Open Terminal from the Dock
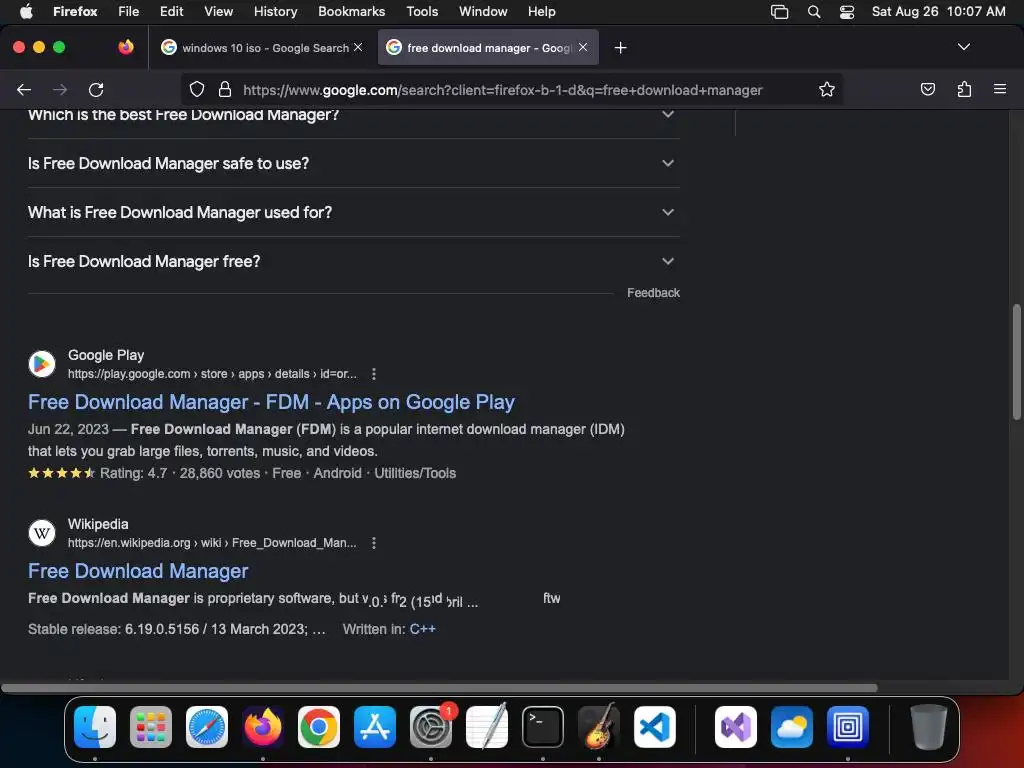The width and height of the screenshot is (1024, 768). pyautogui.click(x=543, y=727)
